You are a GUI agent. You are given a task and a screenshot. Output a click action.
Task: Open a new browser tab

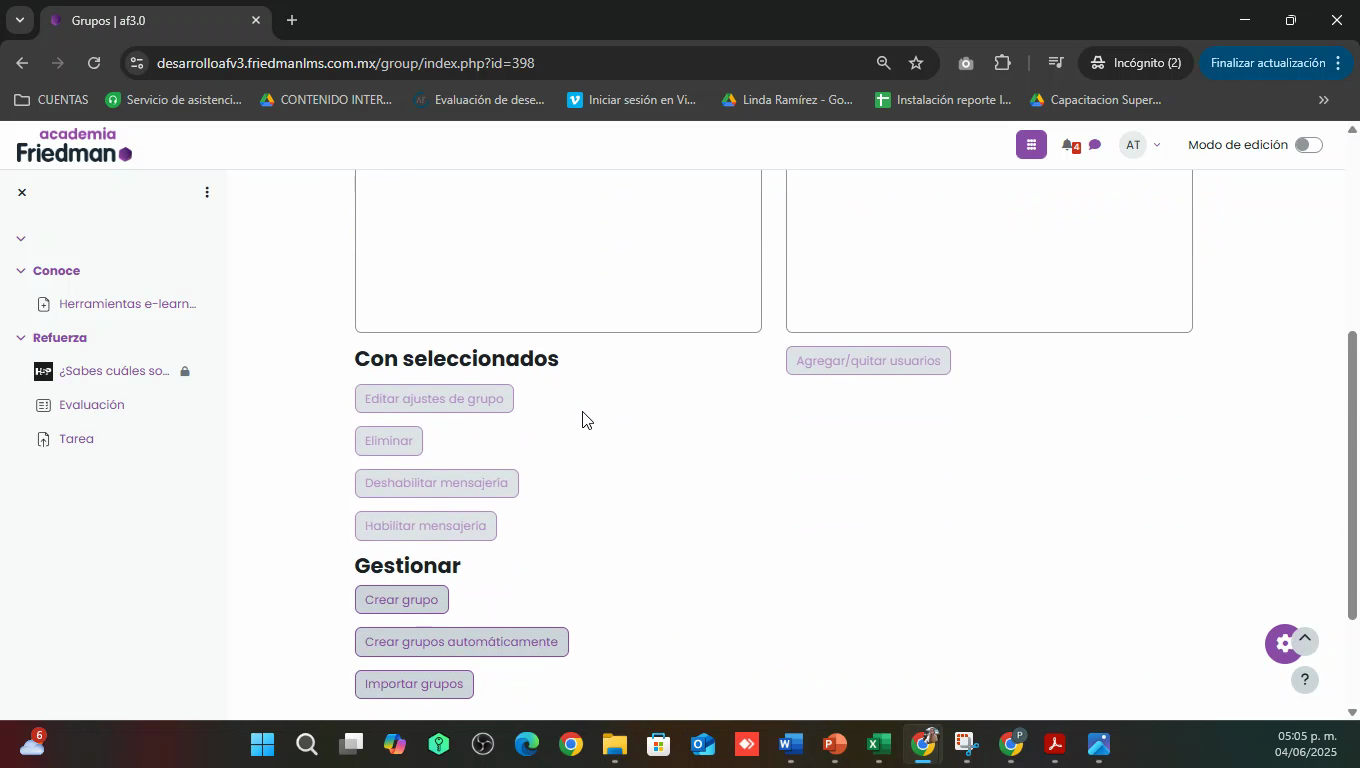[x=291, y=20]
